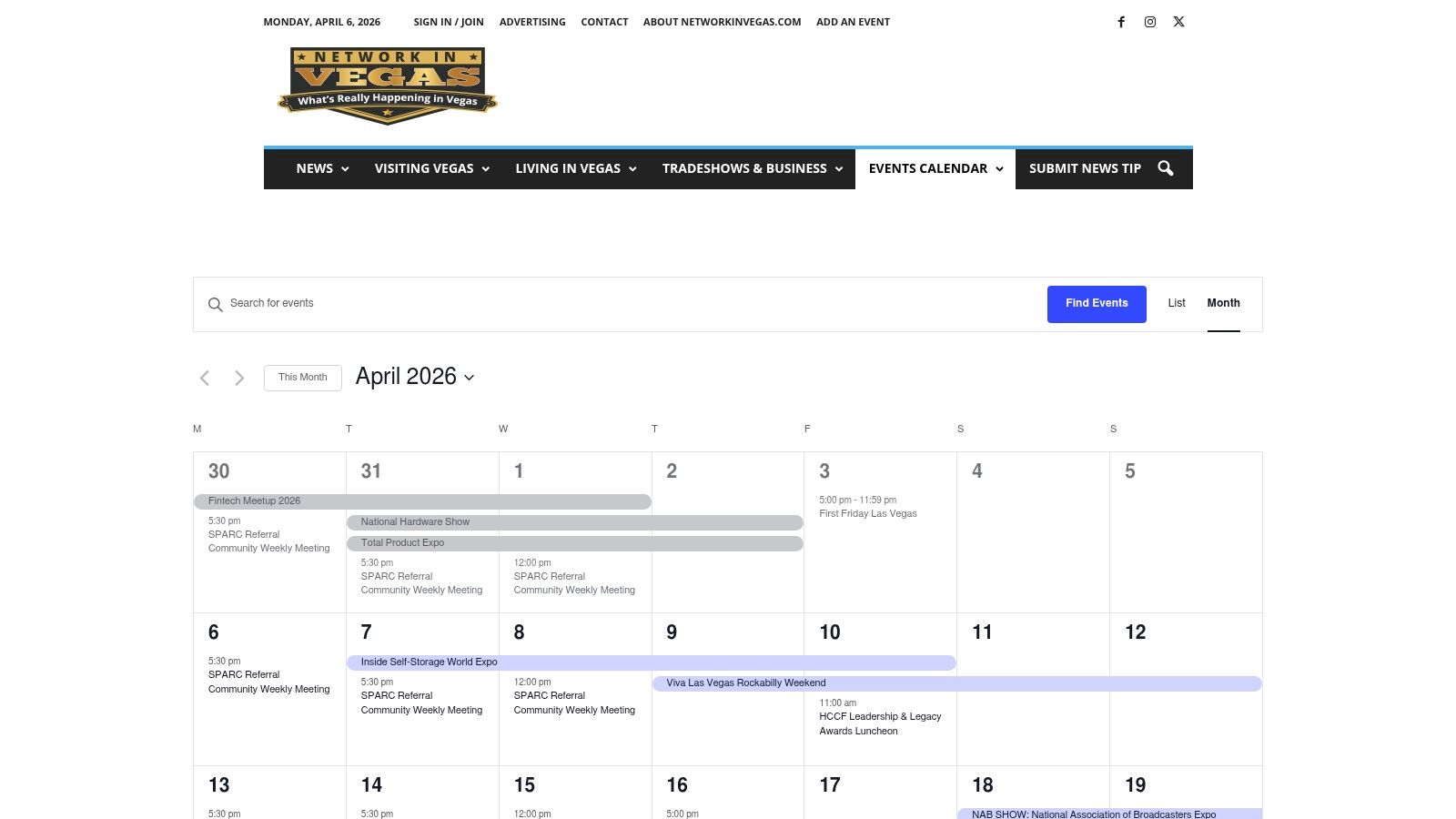Go to the next month with the right arrow
This screenshot has height=819, width=1456.
239,378
